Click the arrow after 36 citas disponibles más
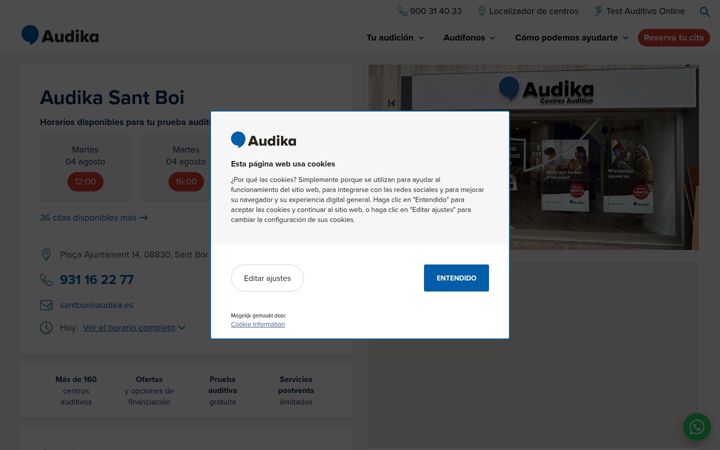The width and height of the screenshot is (720, 450). pyautogui.click(x=143, y=218)
